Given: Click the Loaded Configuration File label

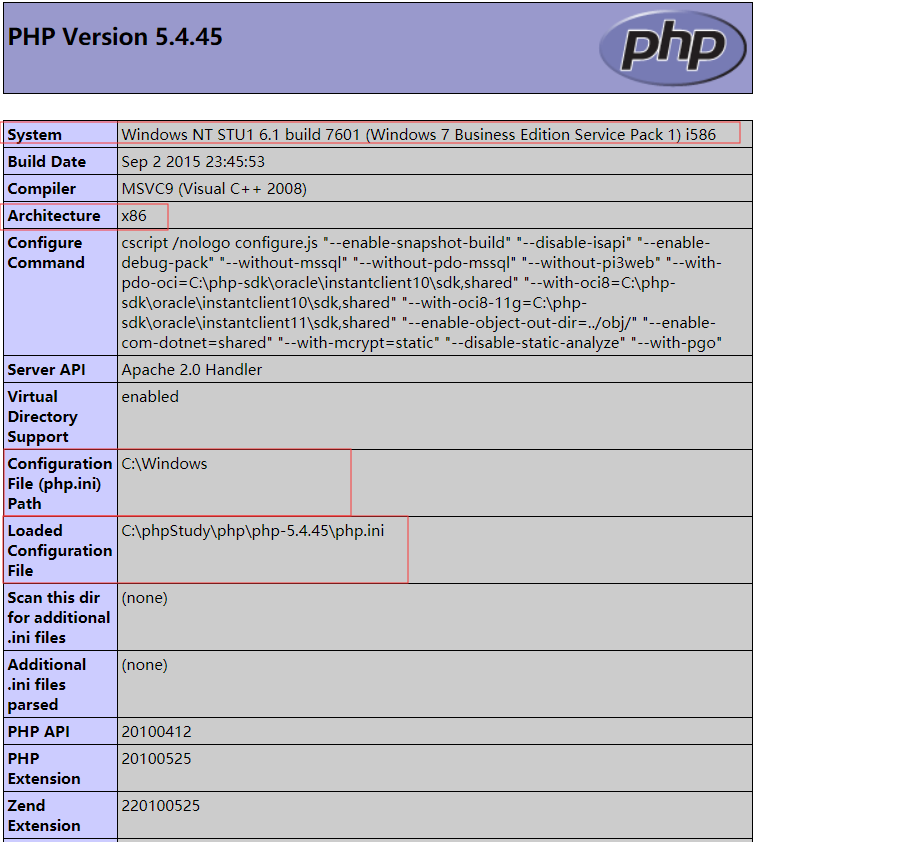Looking at the screenshot, I should 60,551.
